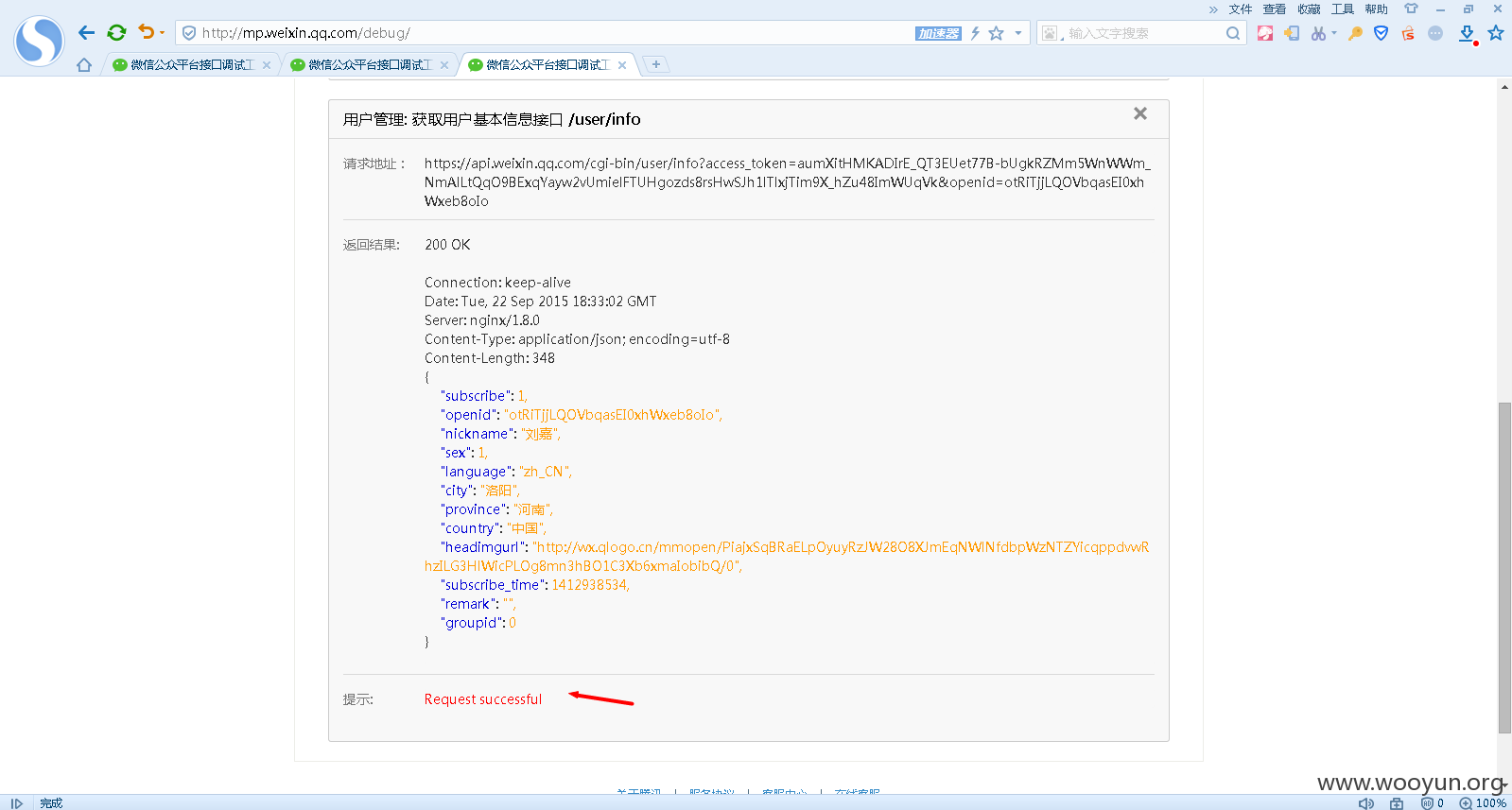
Task: Open the orange shopping bag icon
Action: pos(1408,33)
